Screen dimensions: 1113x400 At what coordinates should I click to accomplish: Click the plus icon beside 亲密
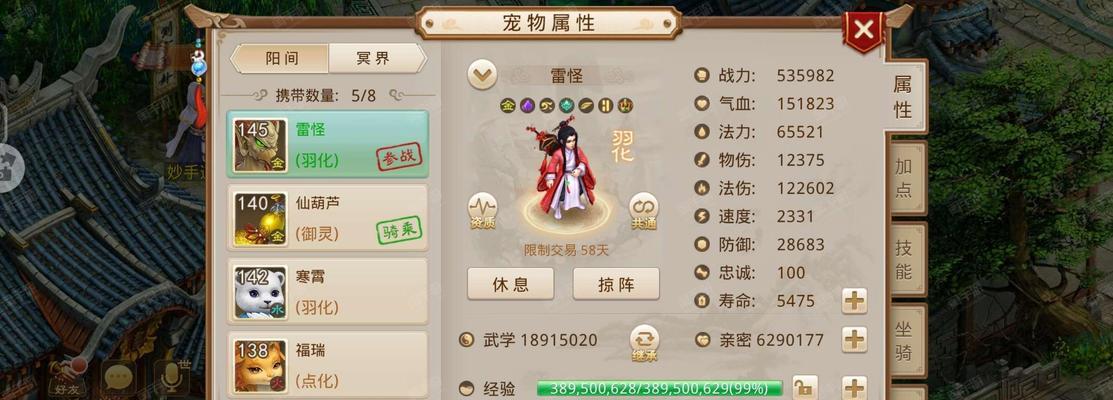(855, 340)
